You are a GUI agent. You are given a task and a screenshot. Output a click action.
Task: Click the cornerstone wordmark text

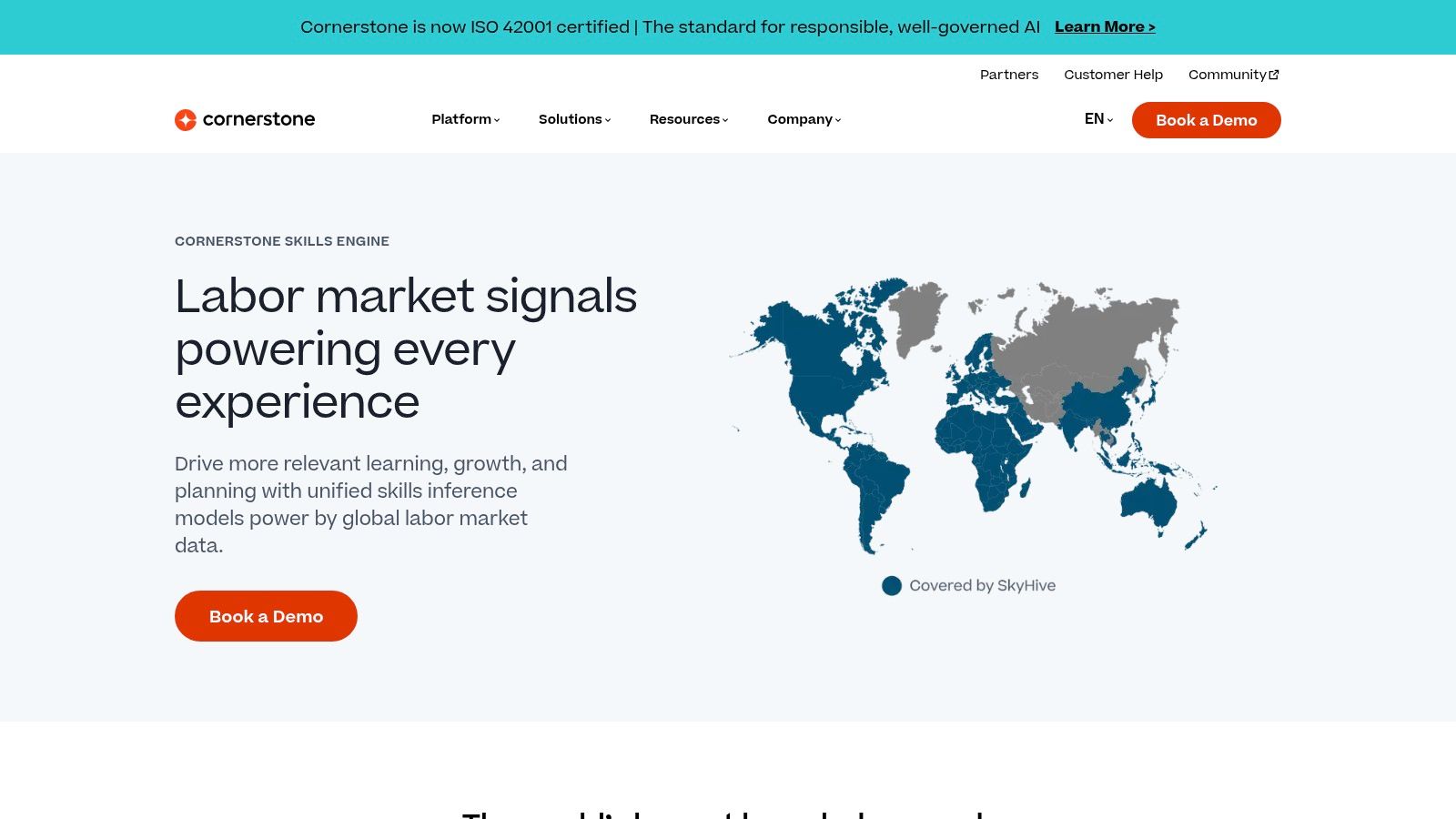click(258, 119)
